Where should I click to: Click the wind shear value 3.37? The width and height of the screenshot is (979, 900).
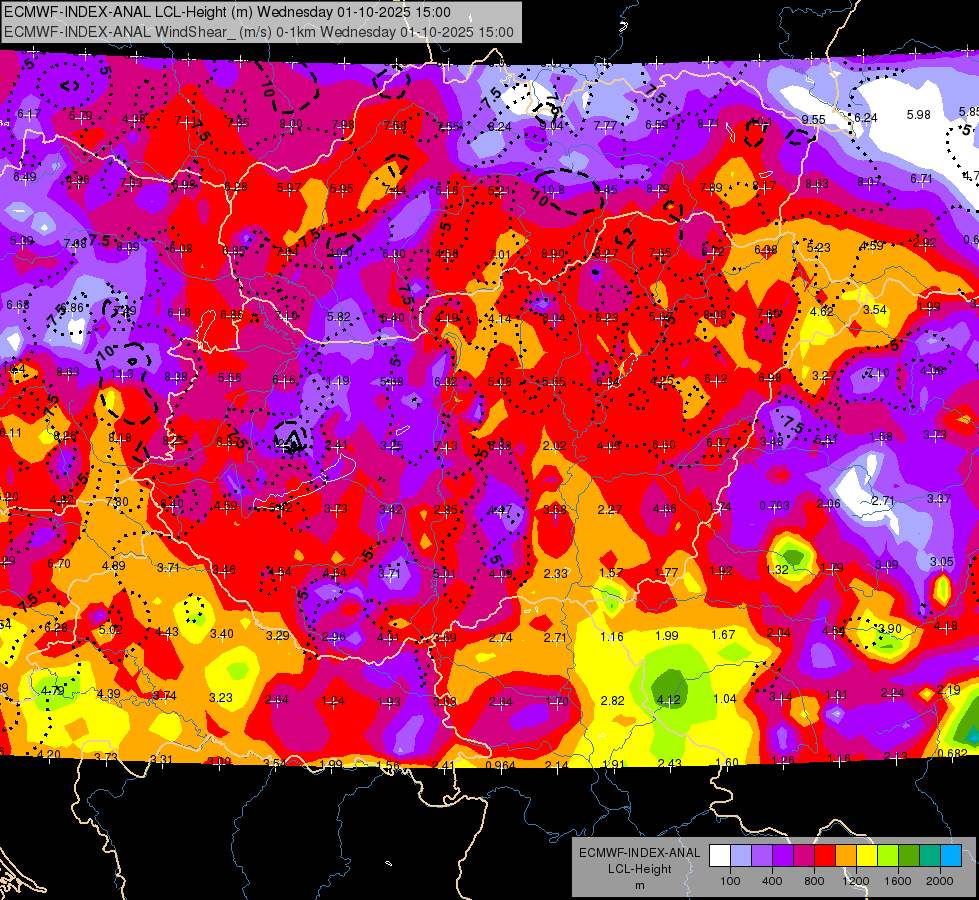point(939,498)
